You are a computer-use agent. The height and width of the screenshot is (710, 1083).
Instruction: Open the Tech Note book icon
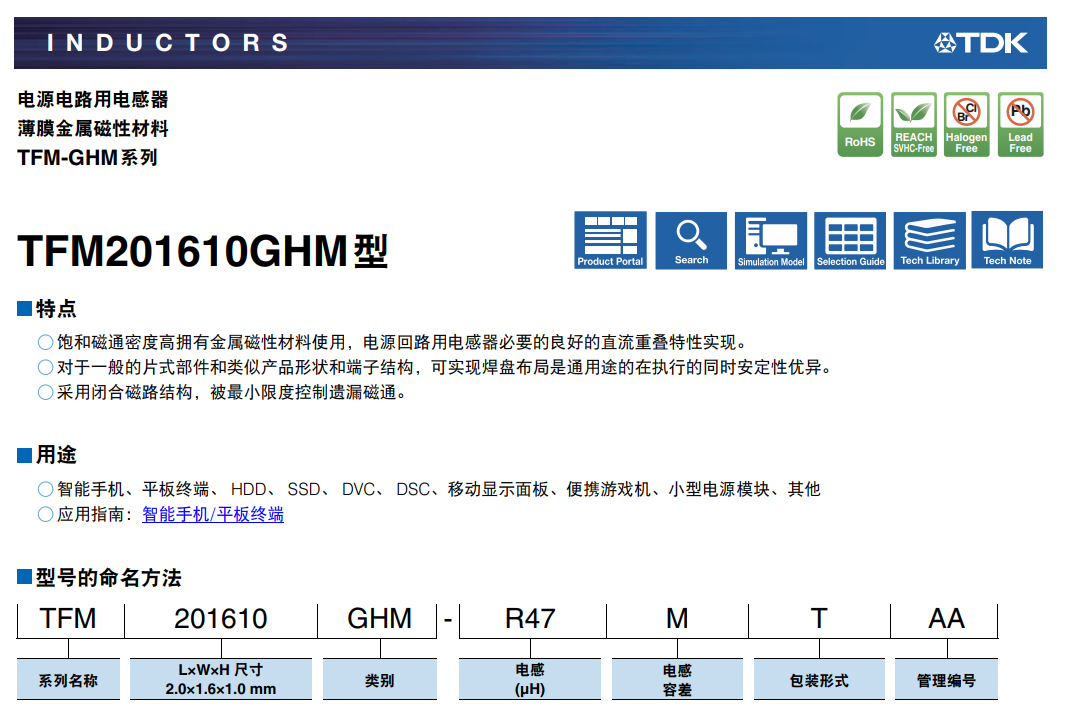(1007, 240)
